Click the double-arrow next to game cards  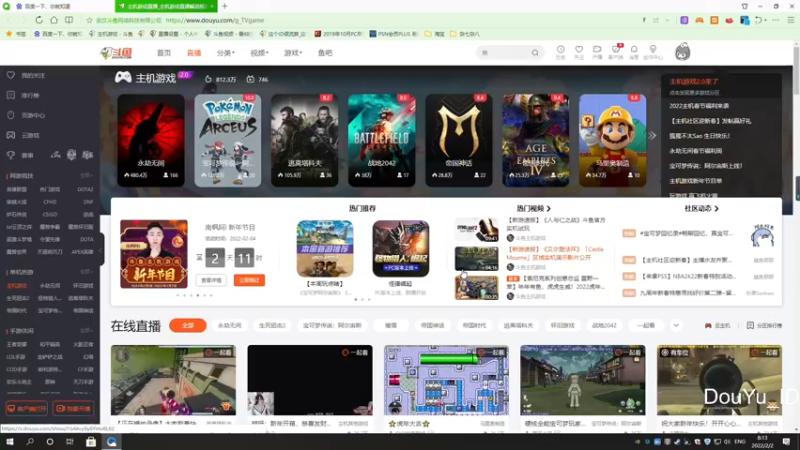(x=652, y=136)
